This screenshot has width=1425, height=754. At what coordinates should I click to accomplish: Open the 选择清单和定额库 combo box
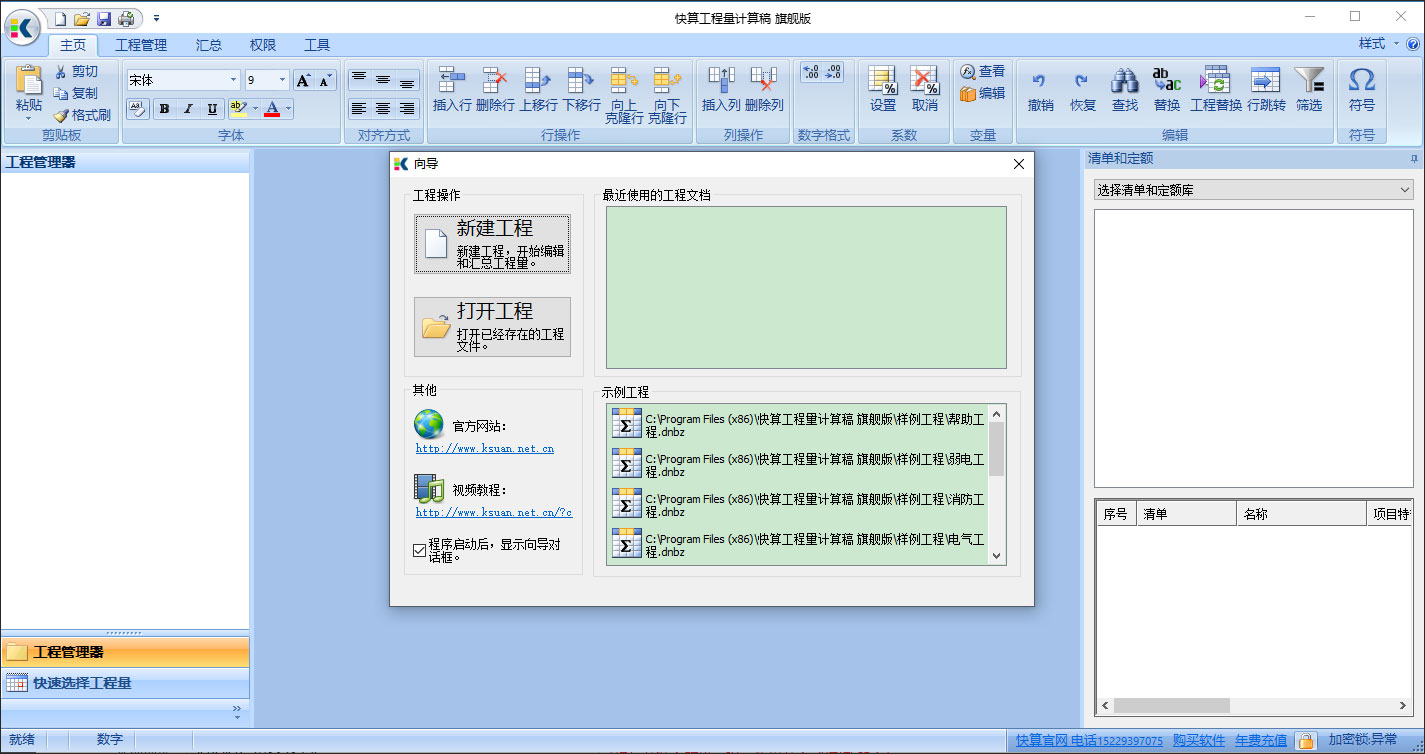point(1253,190)
